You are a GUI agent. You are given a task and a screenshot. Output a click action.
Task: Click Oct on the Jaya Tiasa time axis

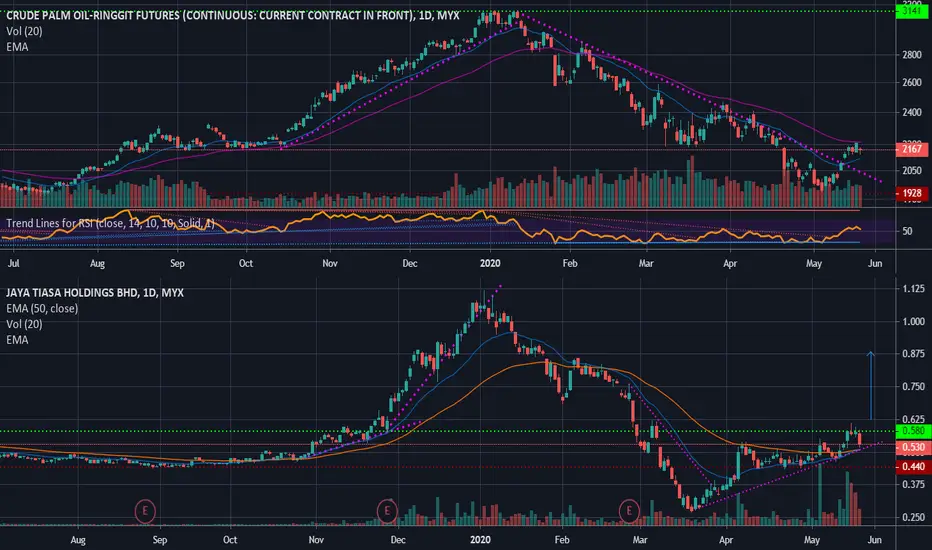(x=229, y=540)
